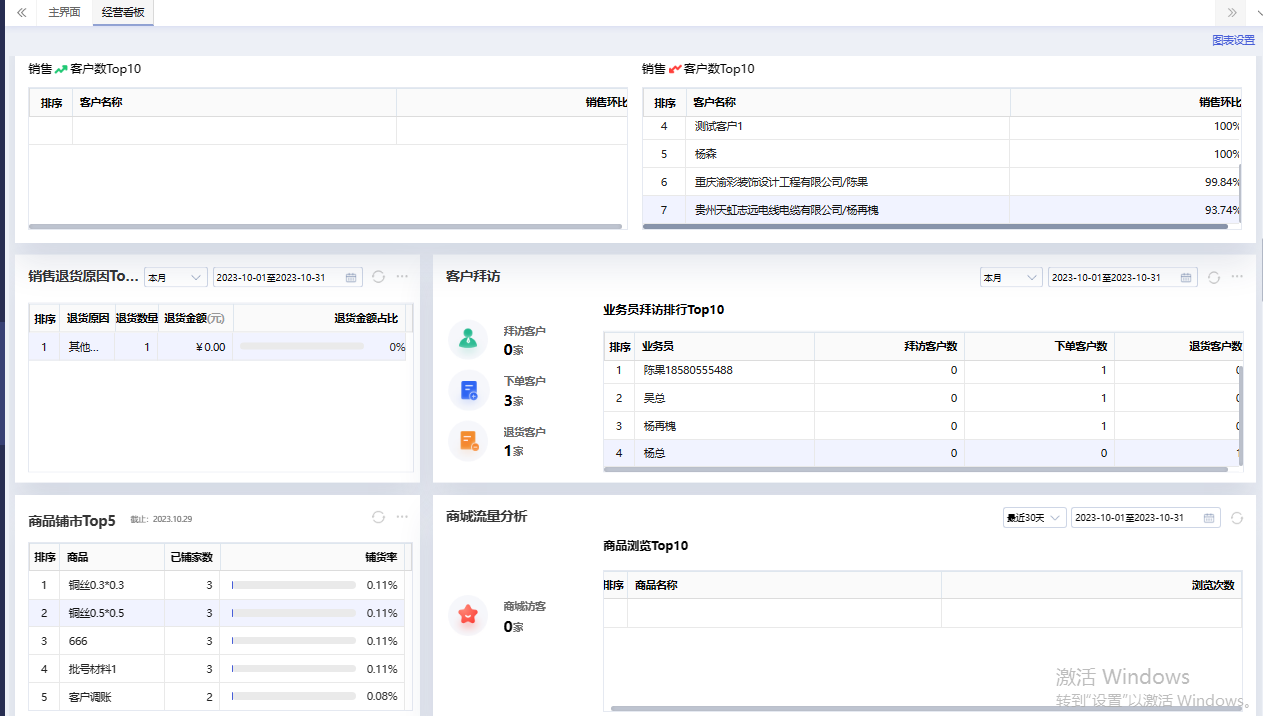Select the 经营看板 tab

[123, 13]
